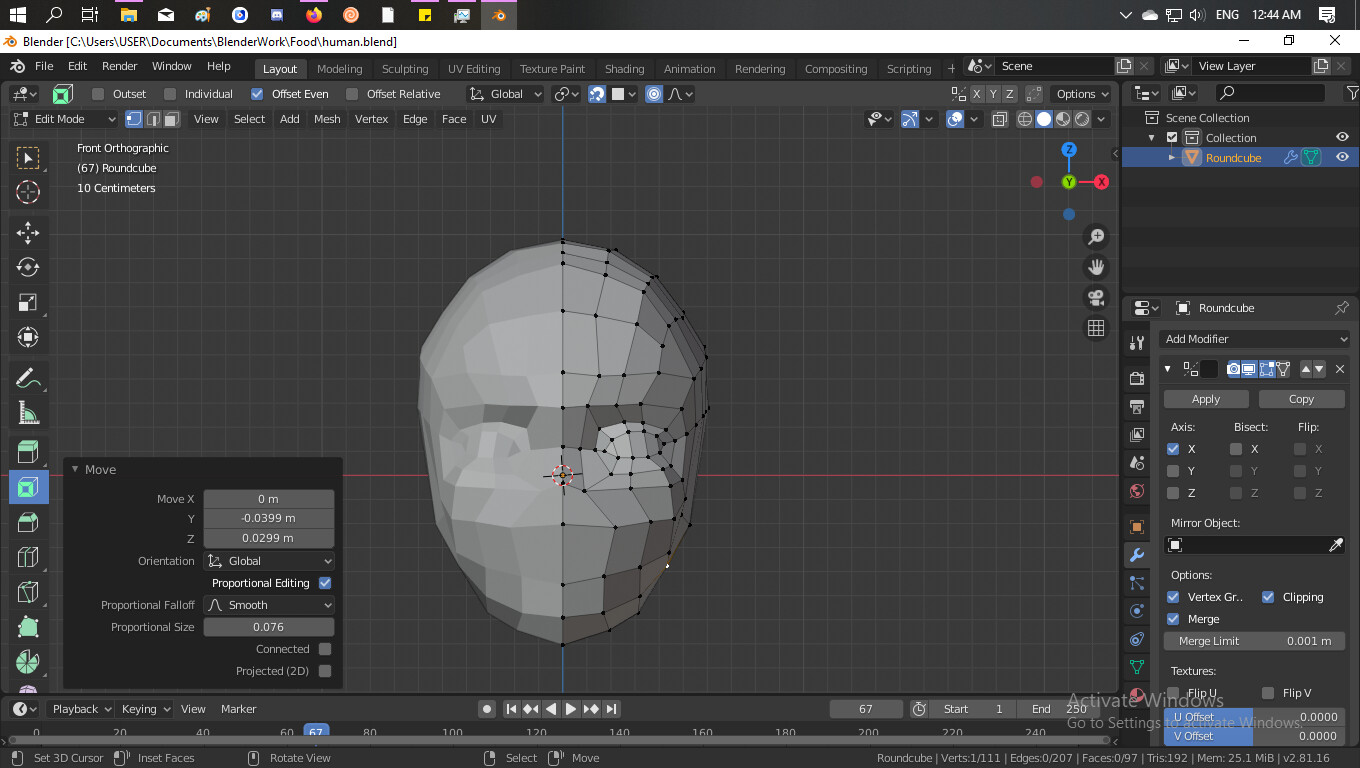Activate the Rotate tool
Screen dimensions: 1360x768
[x=27, y=267]
